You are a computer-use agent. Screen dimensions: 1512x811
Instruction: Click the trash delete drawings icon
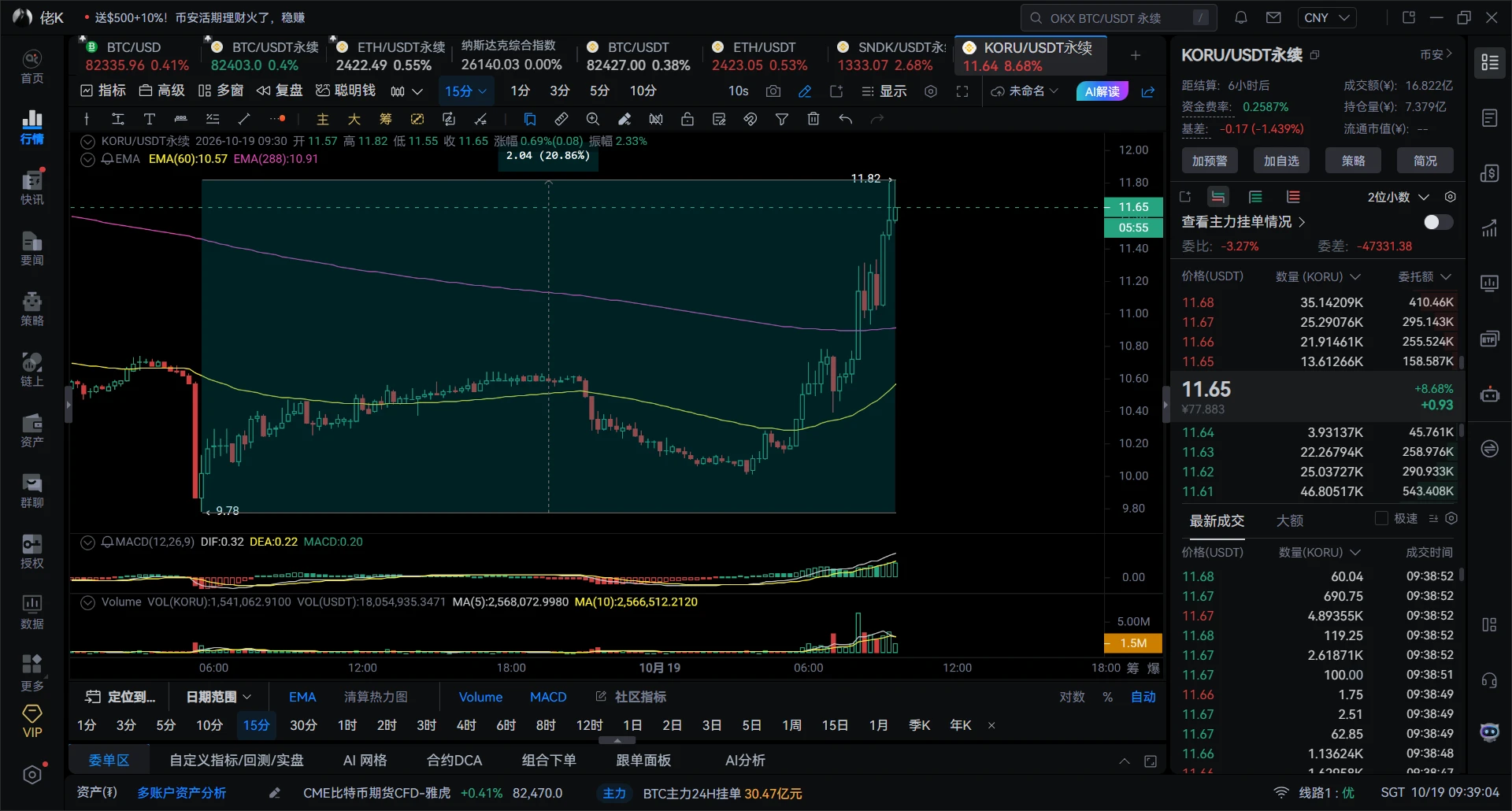click(x=813, y=119)
